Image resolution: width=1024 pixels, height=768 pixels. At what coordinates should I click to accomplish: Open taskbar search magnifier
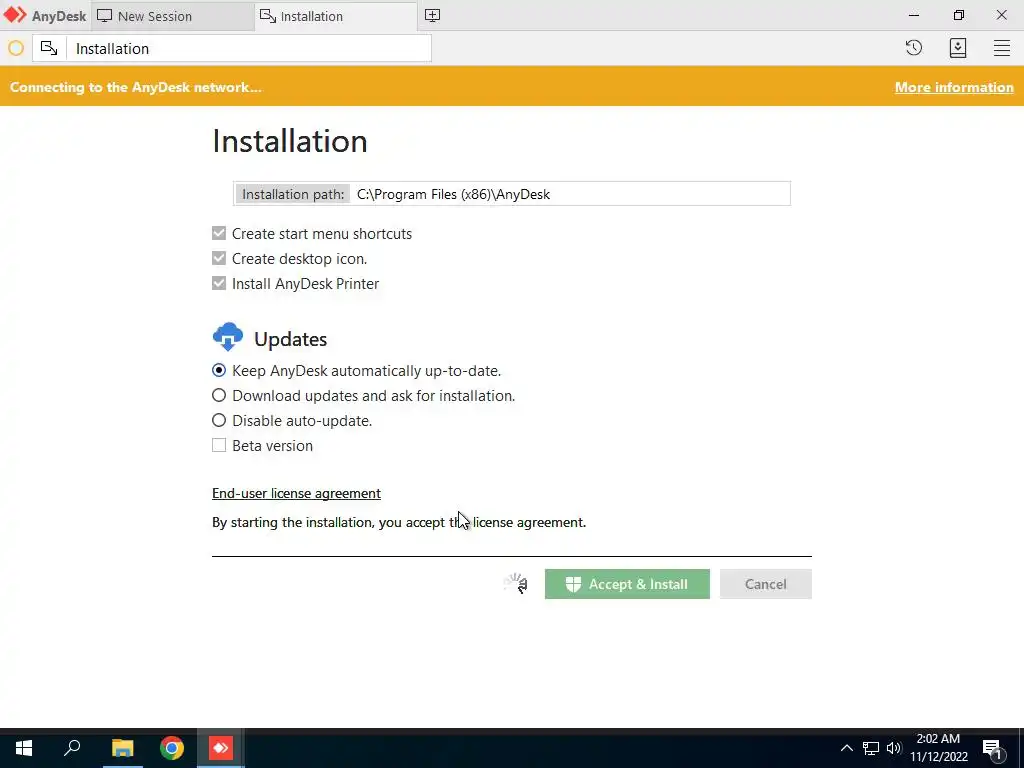[x=72, y=748]
